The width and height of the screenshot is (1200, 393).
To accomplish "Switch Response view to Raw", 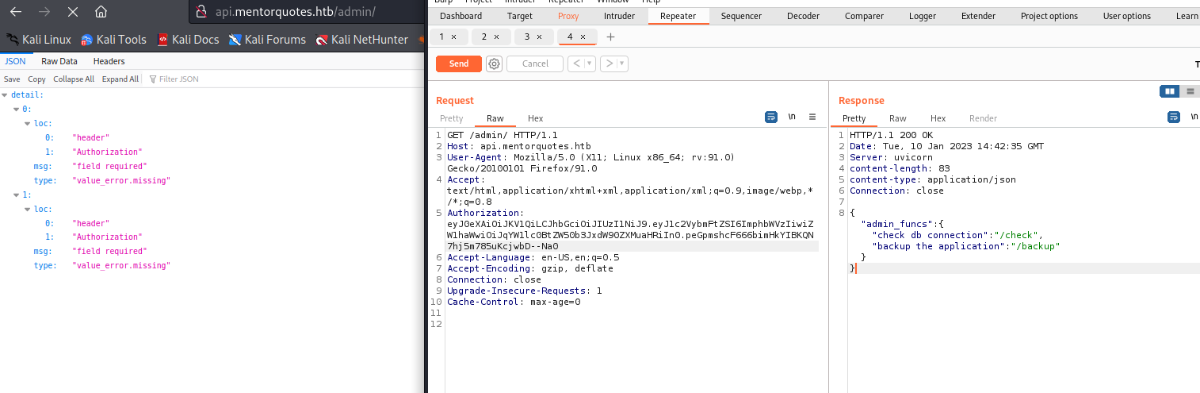I will (x=898, y=118).
